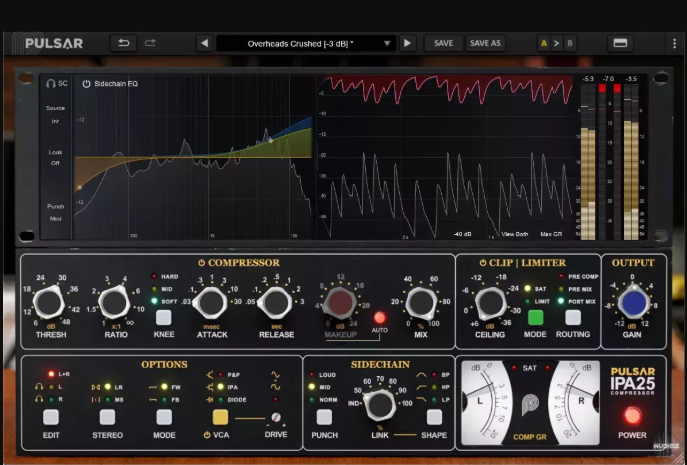Select the B state slot
Screen dimensions: 687x465
(x=570, y=43)
